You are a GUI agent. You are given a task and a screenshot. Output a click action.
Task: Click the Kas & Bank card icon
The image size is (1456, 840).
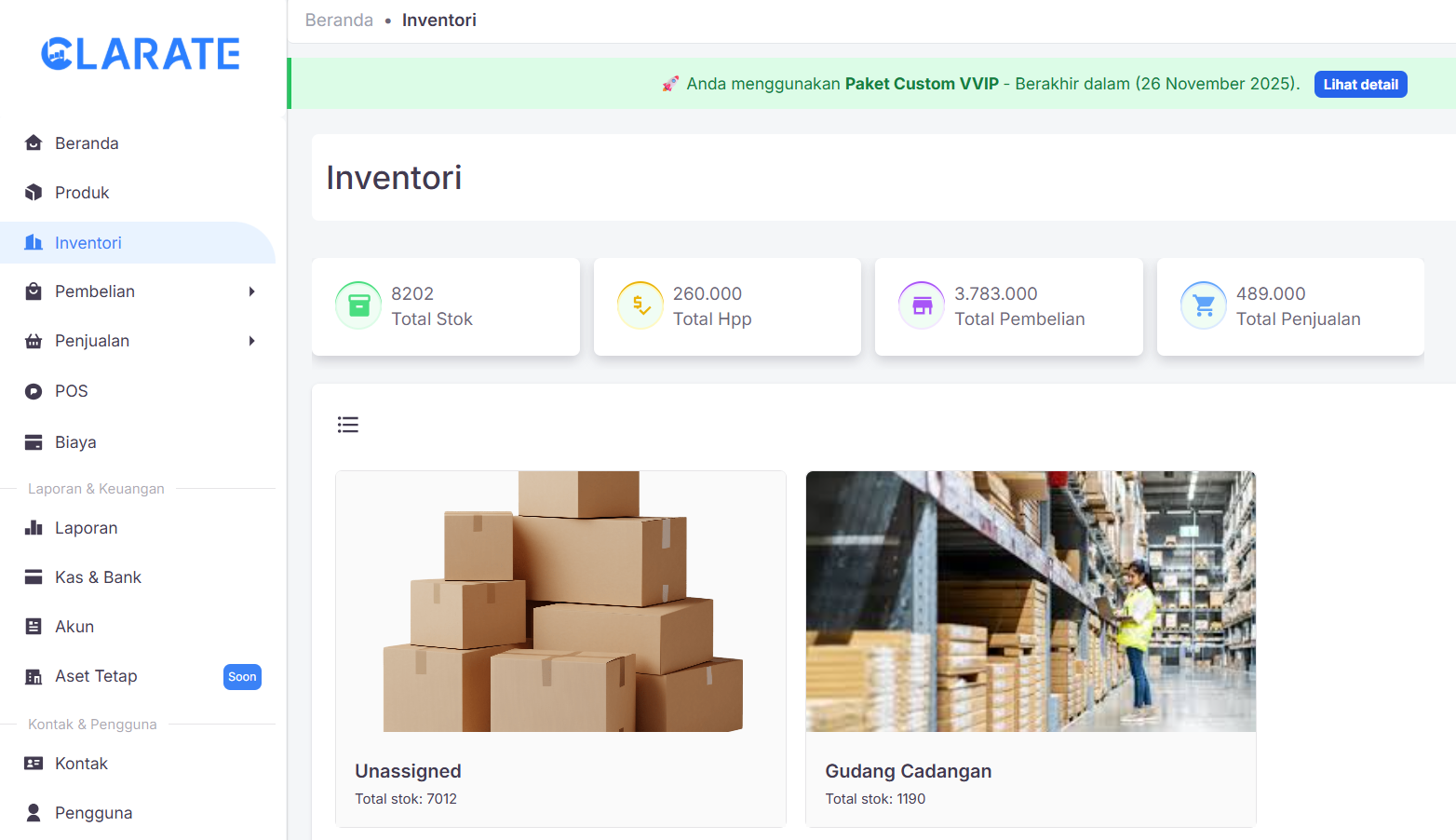click(x=34, y=577)
